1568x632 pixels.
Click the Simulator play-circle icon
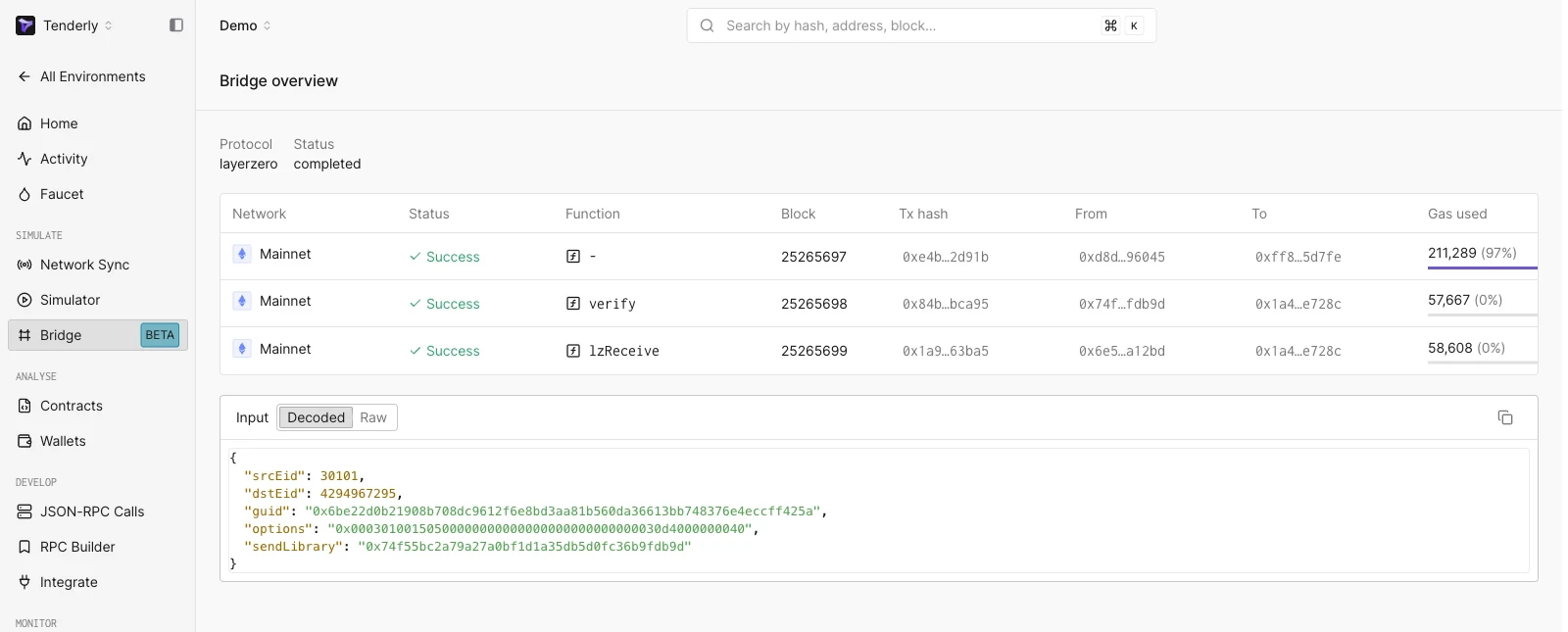click(x=24, y=300)
